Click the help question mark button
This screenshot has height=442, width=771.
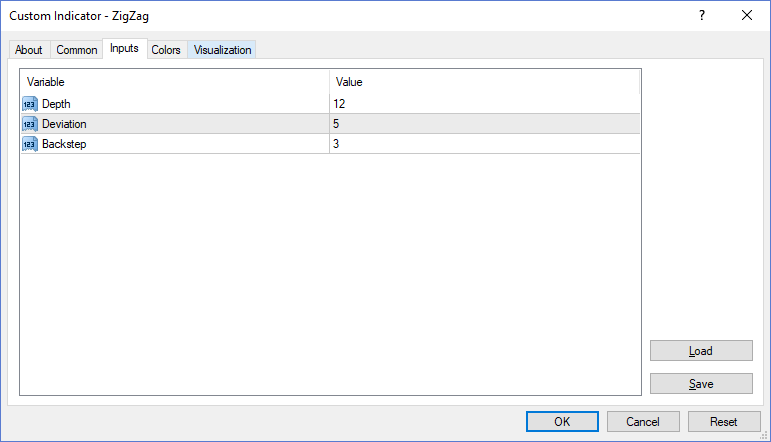[702, 15]
